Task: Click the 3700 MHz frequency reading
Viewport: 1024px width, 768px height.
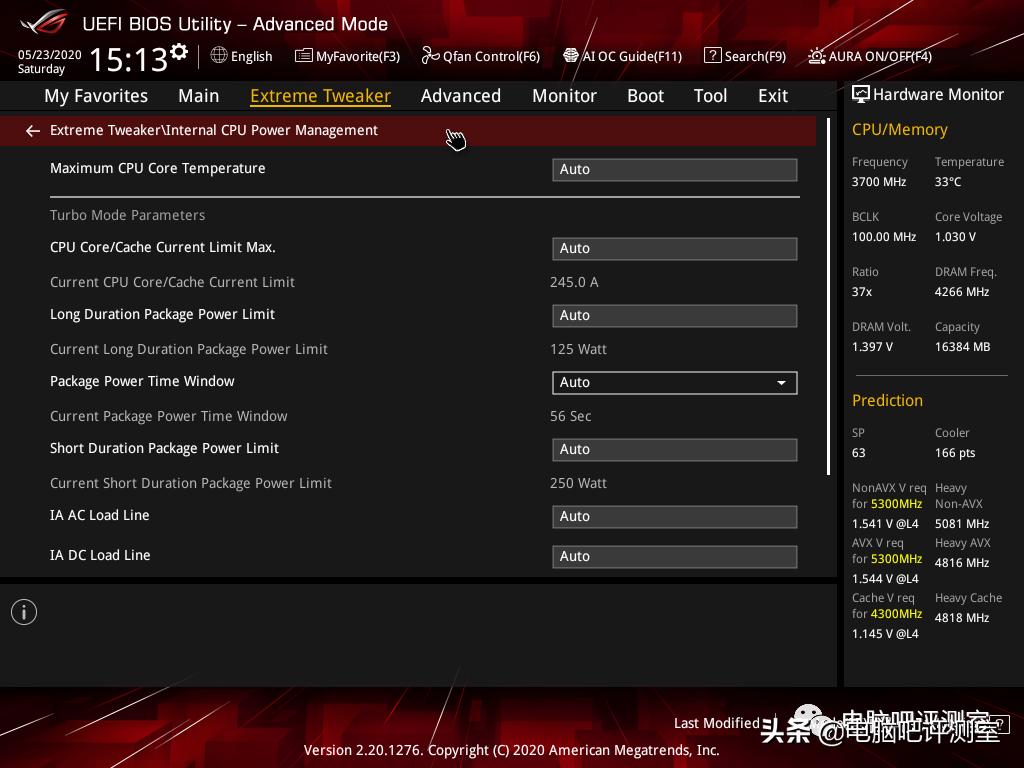Action: tap(878, 182)
